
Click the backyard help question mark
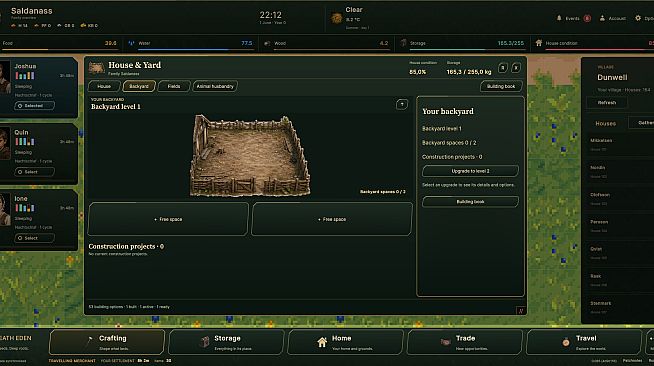[x=402, y=104]
